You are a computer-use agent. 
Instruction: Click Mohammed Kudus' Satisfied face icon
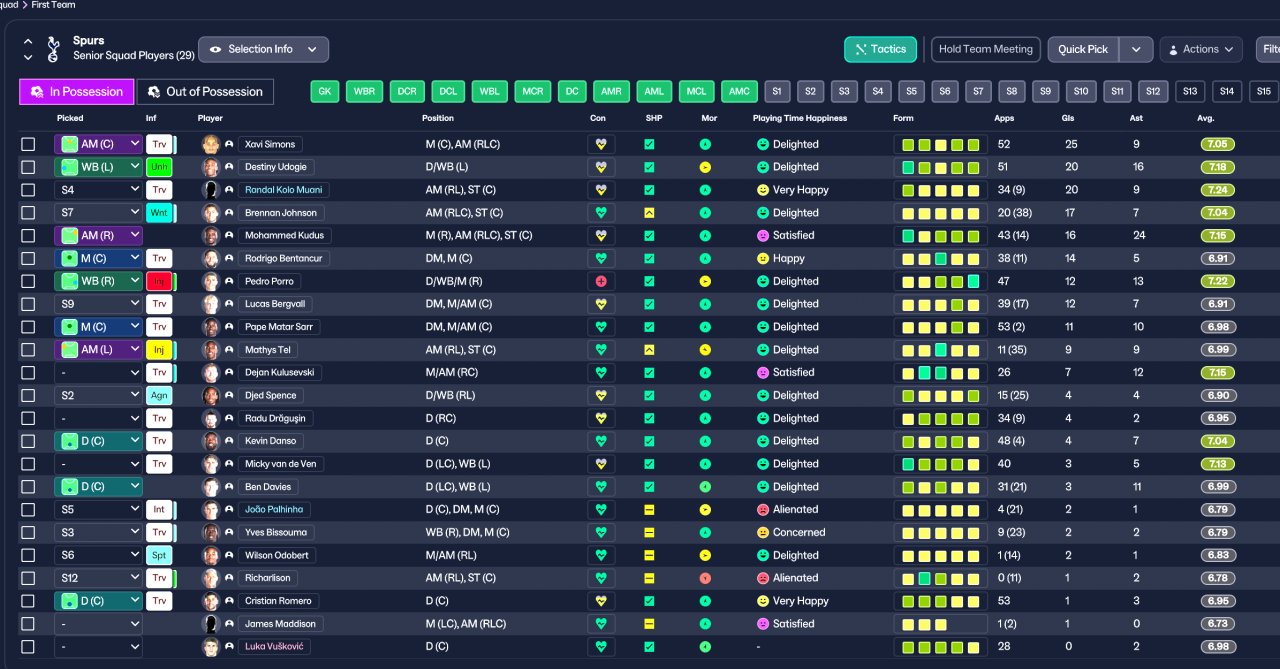click(x=763, y=236)
